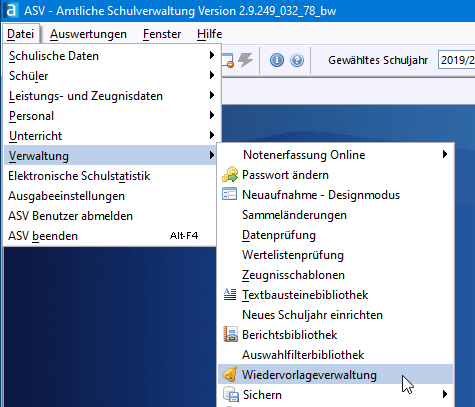Expand Leistungs- und Zeugnisdaten submenu arrow

(x=212, y=95)
